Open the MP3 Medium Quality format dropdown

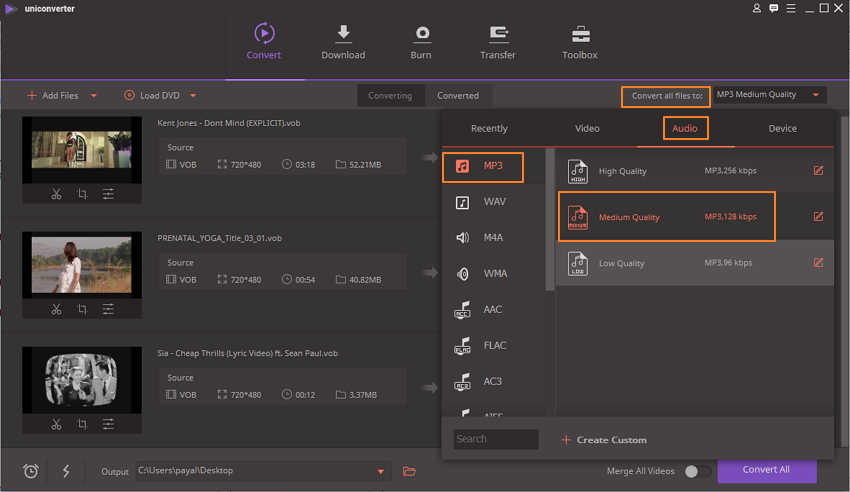point(770,95)
